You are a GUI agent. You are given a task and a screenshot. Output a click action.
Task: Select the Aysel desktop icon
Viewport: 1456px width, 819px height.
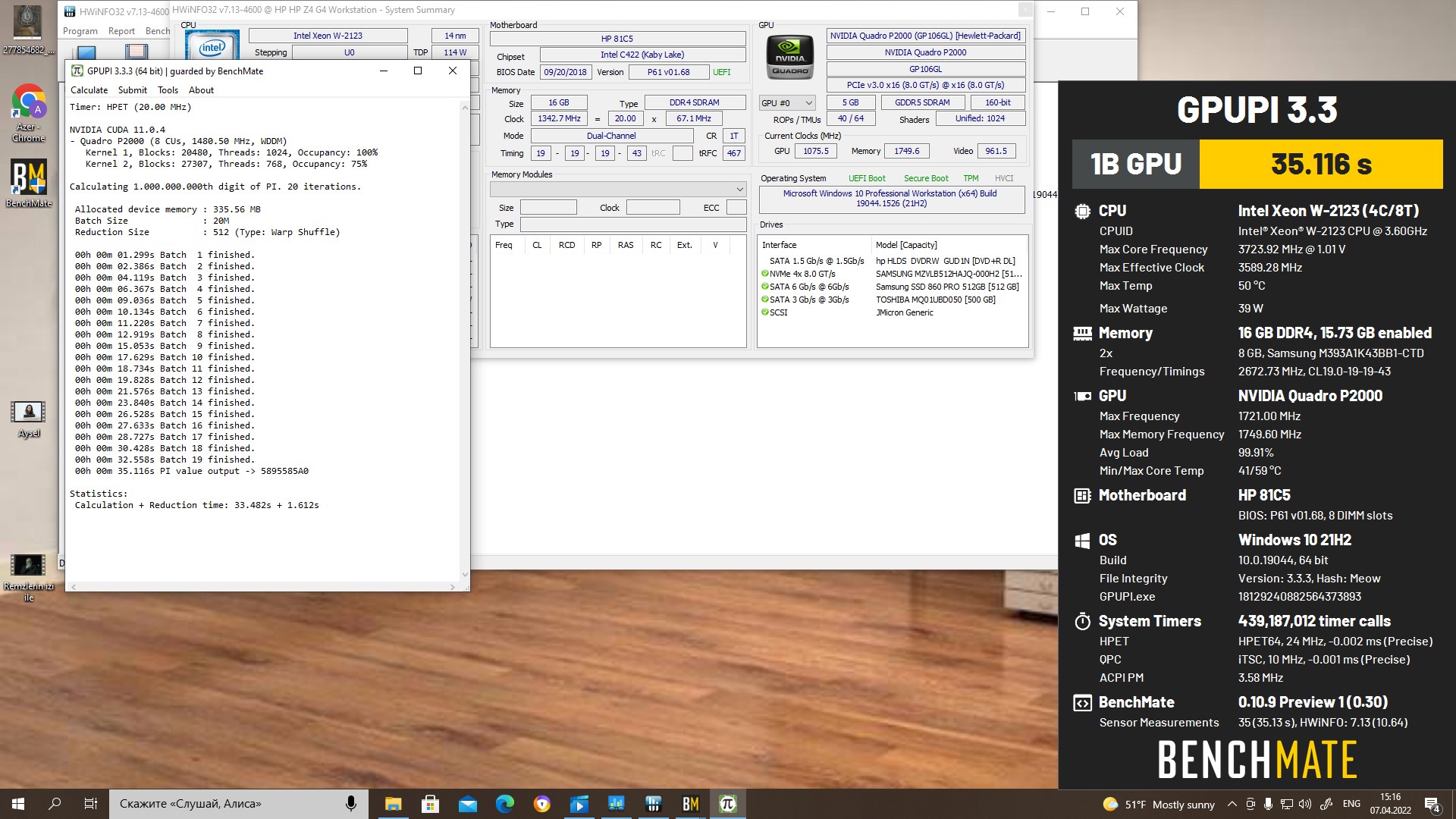tap(28, 419)
